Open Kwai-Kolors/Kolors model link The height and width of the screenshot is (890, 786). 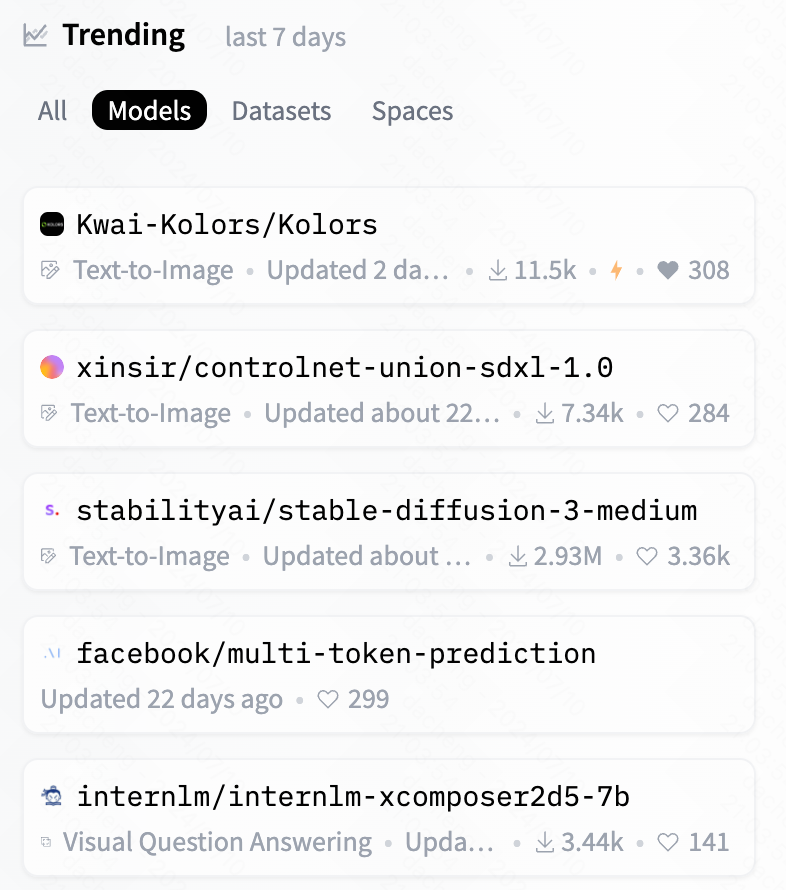(227, 225)
